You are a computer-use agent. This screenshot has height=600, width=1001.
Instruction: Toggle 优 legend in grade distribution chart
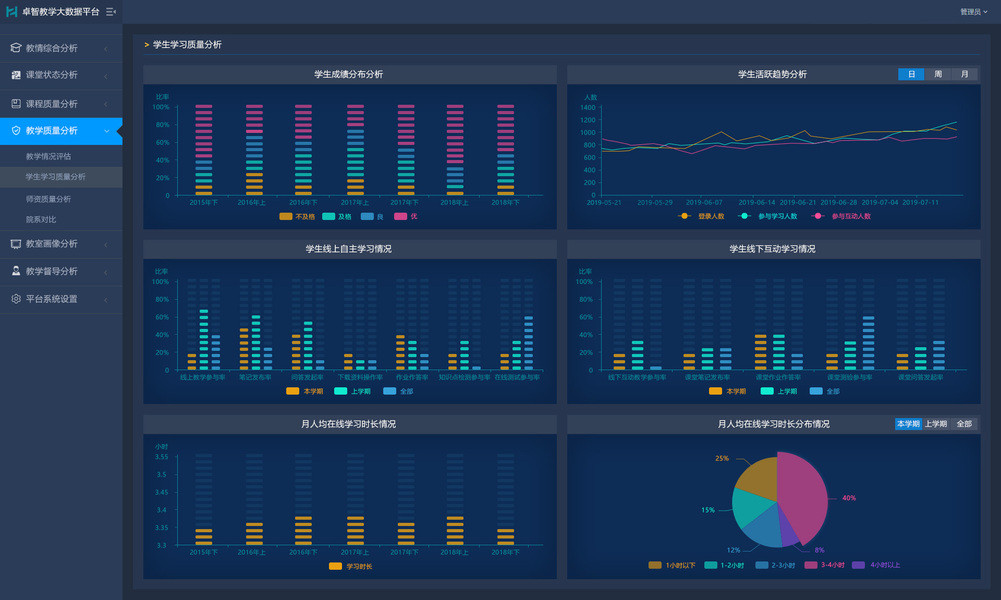[x=405, y=216]
